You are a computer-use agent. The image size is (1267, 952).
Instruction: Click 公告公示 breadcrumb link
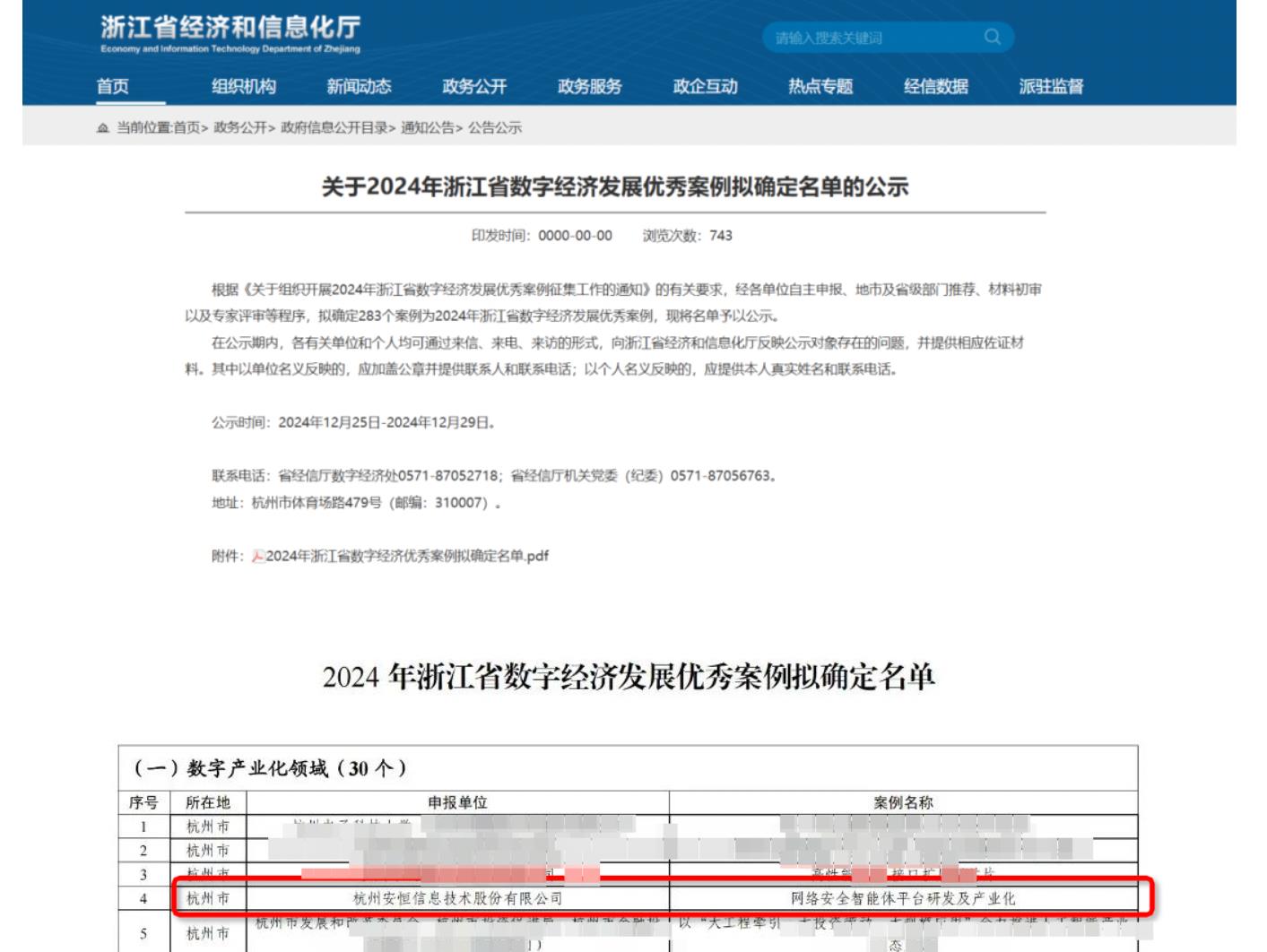(x=495, y=128)
